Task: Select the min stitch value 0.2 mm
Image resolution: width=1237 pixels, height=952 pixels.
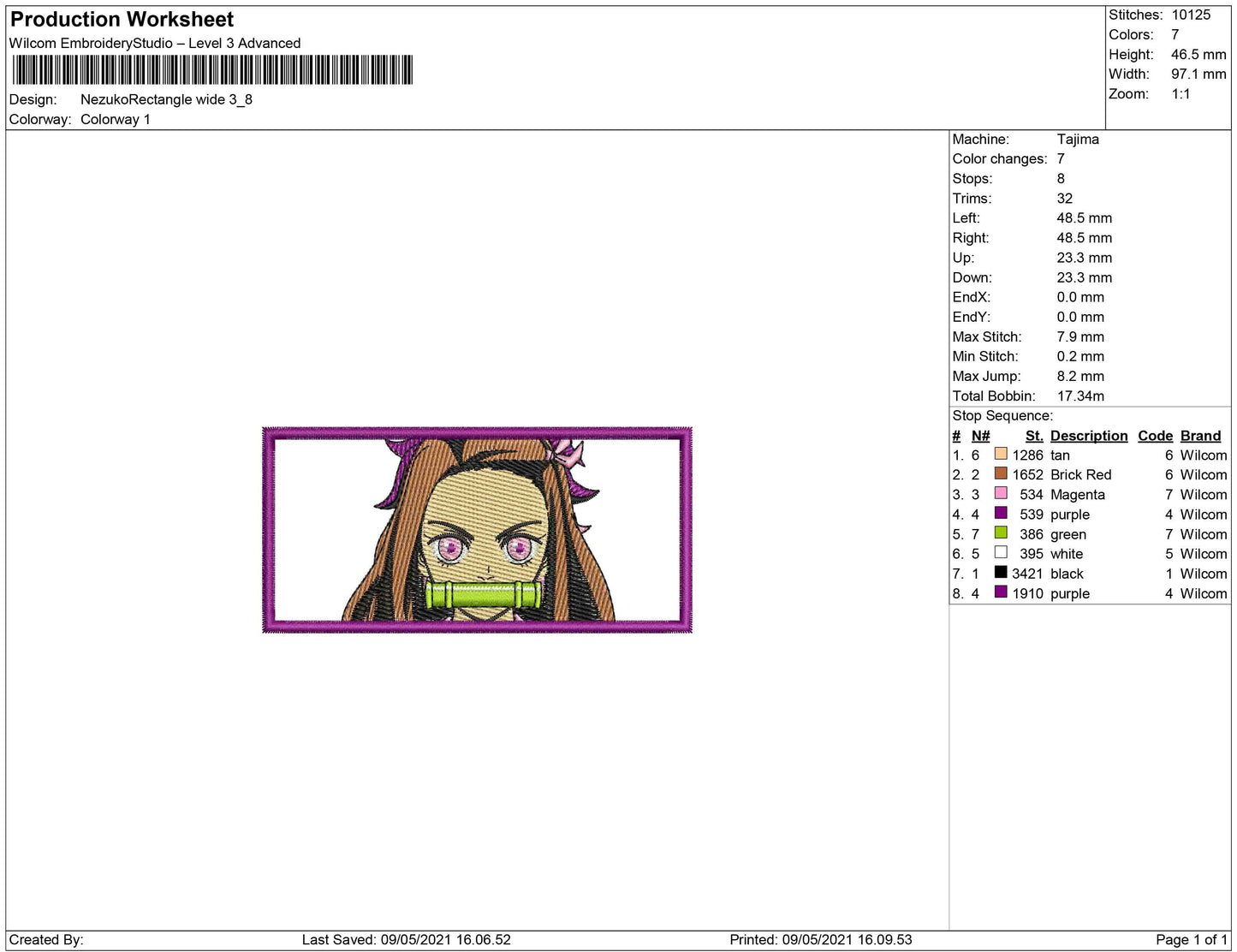Action: 1080,356
